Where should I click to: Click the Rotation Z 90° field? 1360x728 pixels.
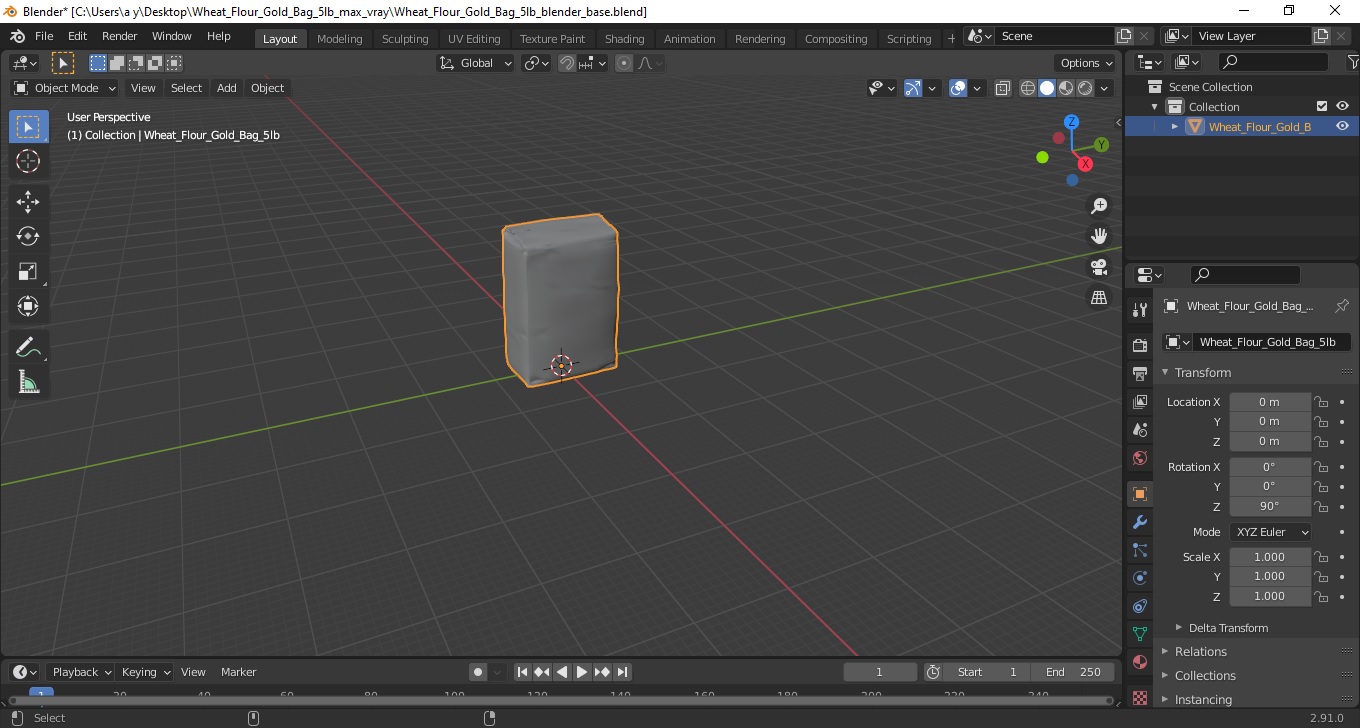point(1270,506)
